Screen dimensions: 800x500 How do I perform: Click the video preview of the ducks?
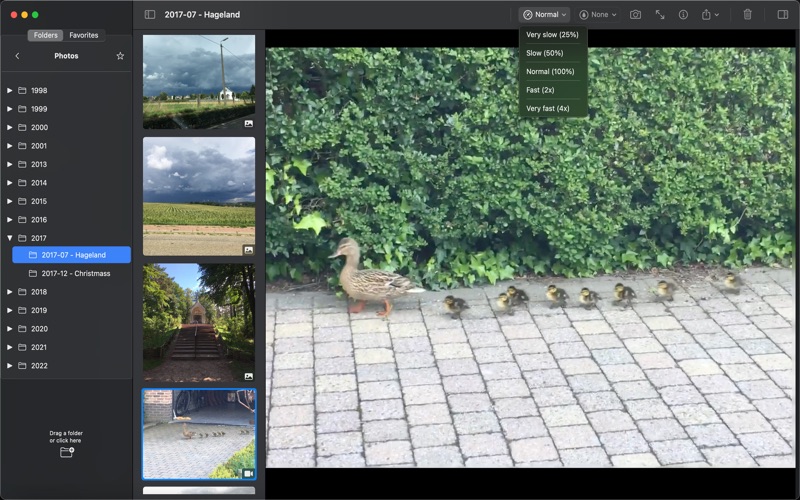pyautogui.click(x=531, y=258)
